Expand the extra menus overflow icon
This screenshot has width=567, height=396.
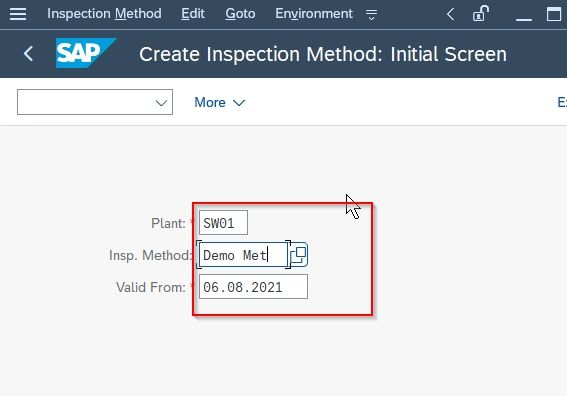pyautogui.click(x=371, y=14)
